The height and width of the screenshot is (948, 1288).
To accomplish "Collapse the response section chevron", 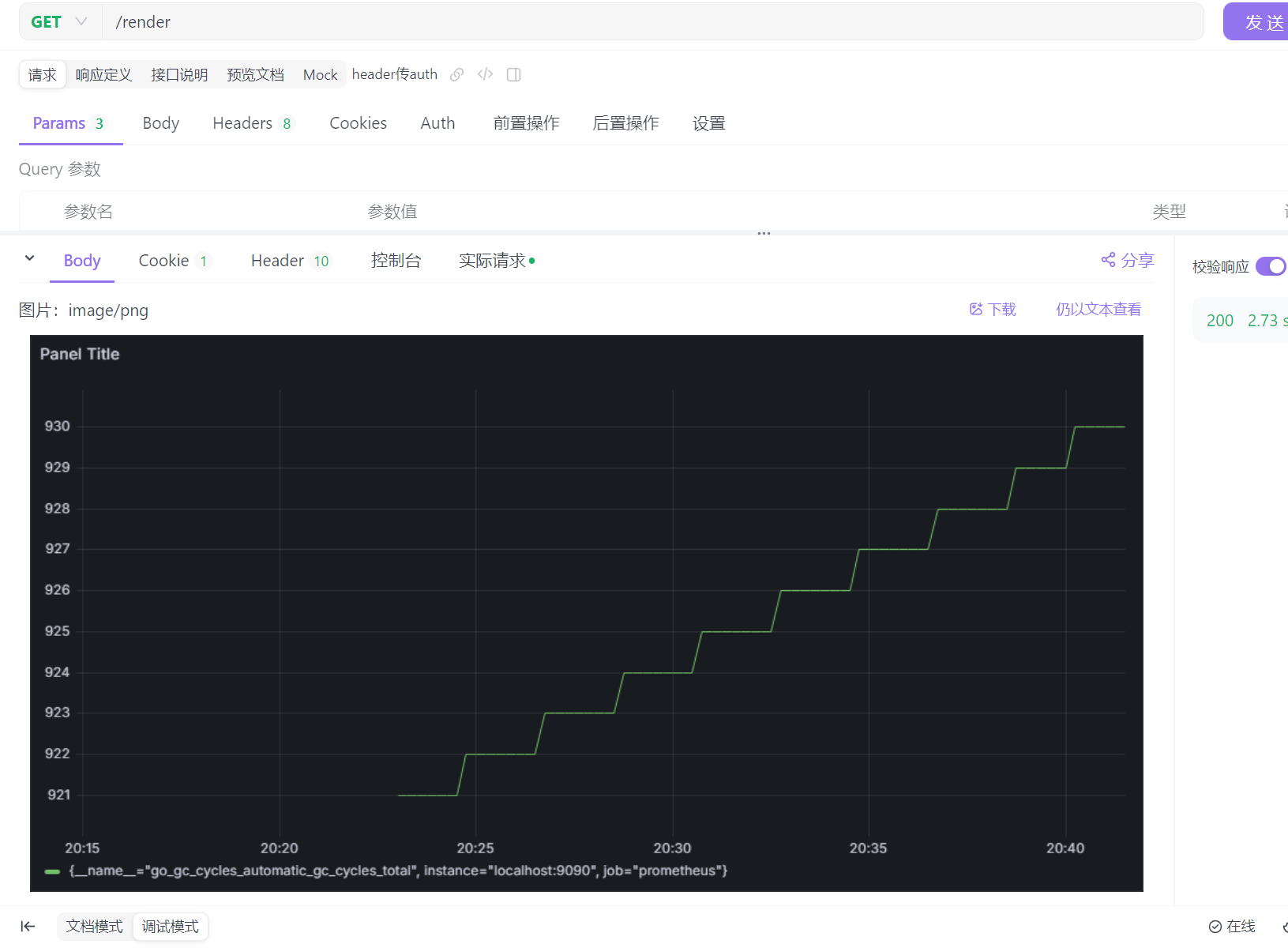I will point(29,258).
